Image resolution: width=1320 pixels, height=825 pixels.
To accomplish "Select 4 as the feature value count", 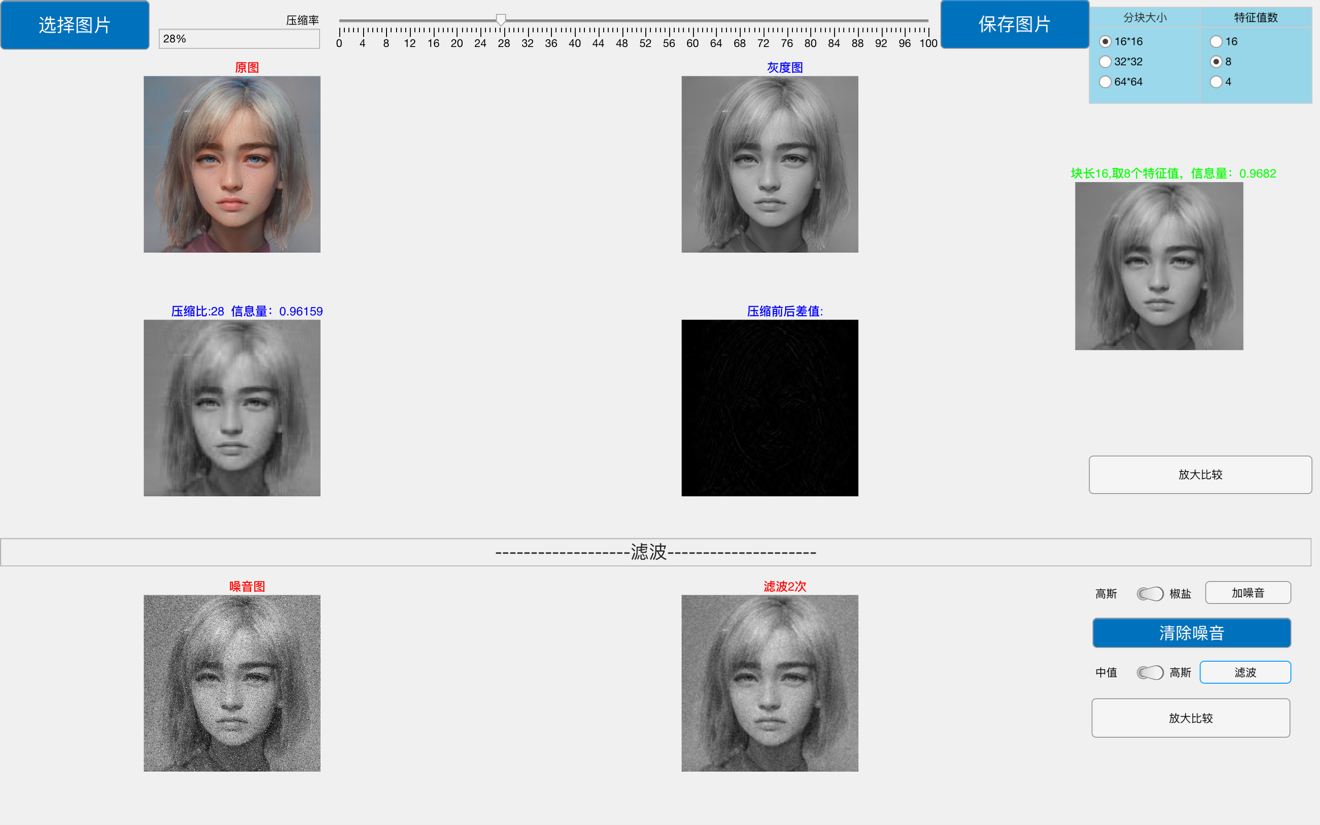I will [x=1216, y=81].
